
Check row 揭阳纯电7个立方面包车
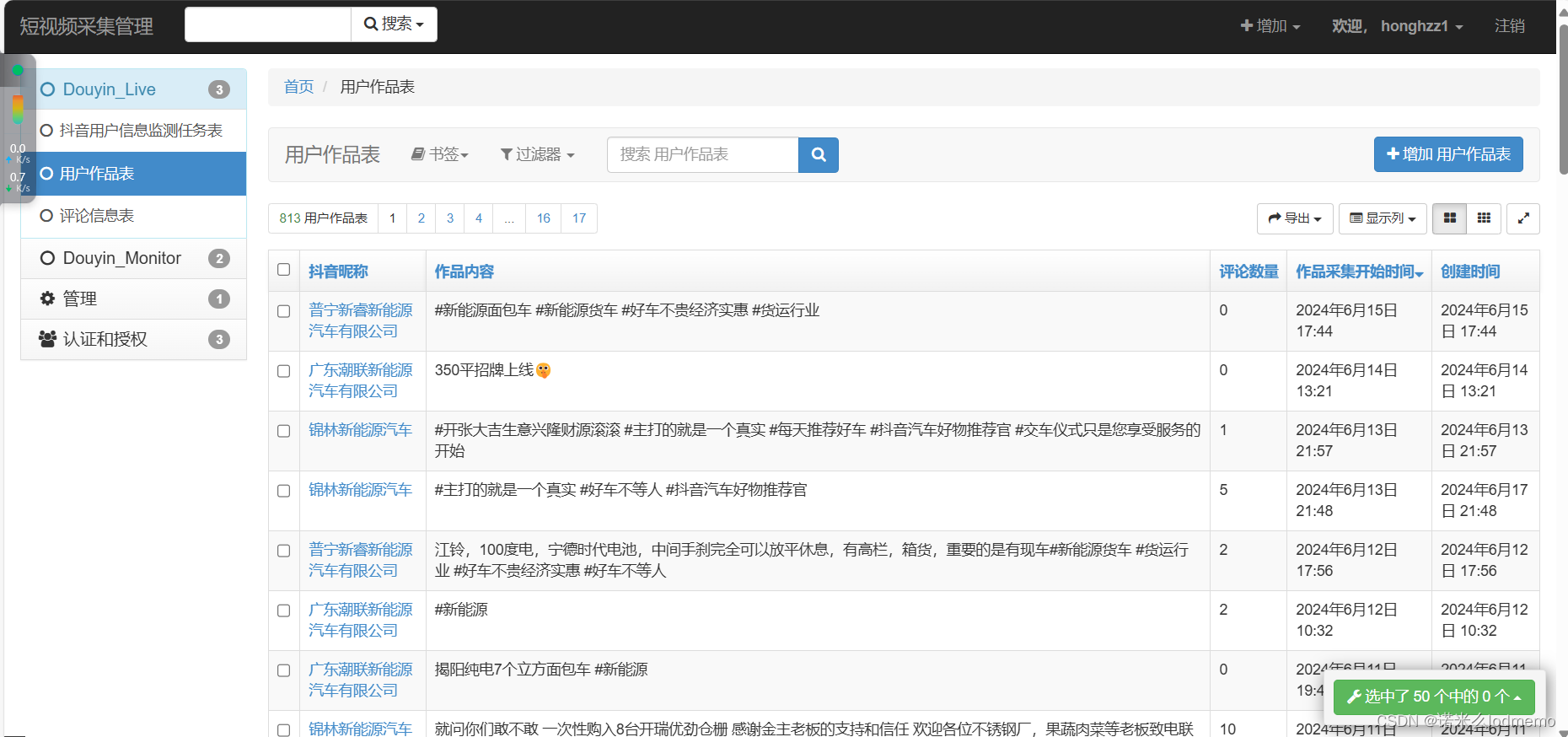coord(284,670)
